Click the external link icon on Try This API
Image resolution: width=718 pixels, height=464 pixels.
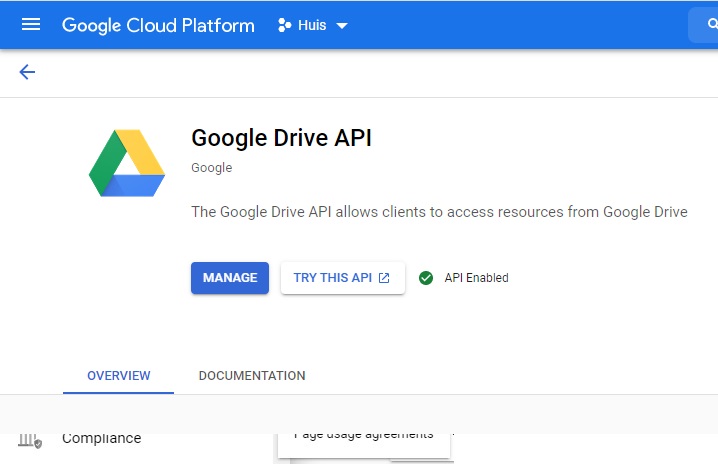click(384, 278)
